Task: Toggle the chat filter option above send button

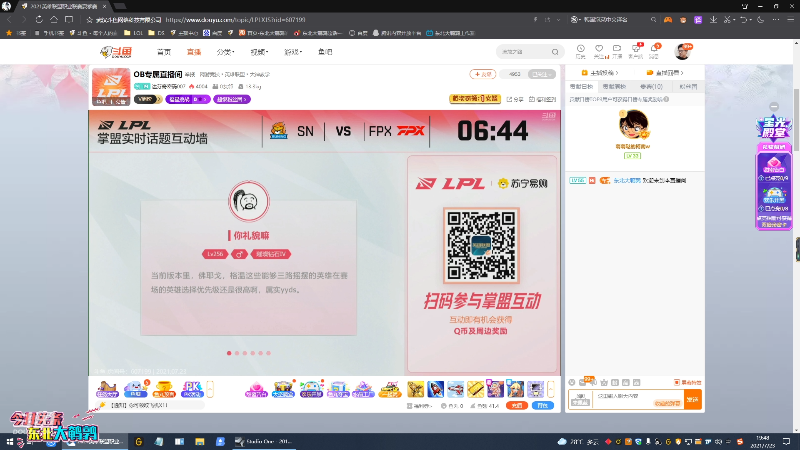Action: pos(688,382)
